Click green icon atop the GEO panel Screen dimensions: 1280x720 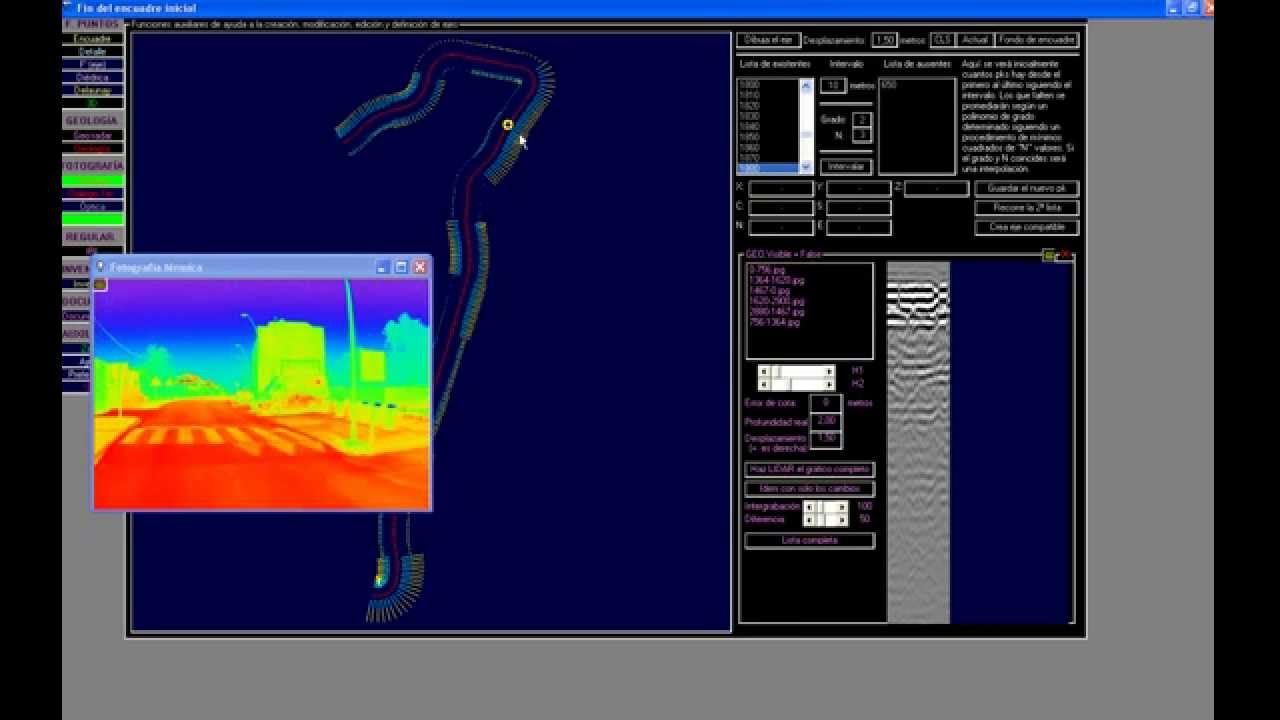click(1048, 256)
